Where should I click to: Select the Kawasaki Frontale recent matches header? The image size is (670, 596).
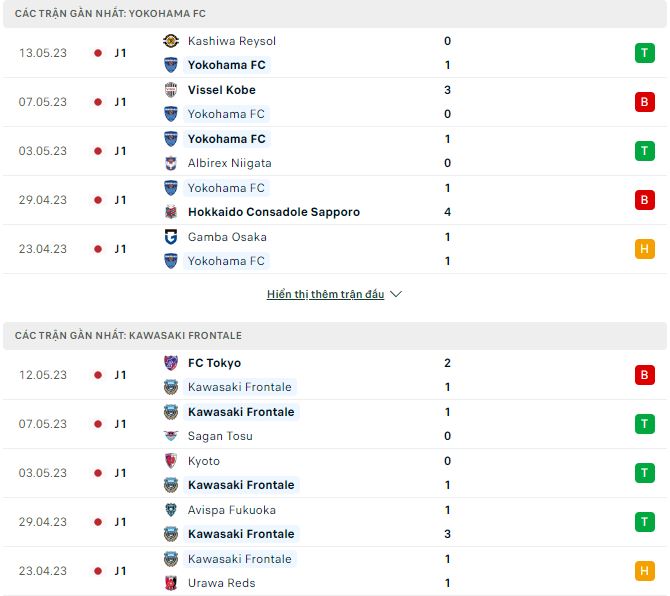click(127, 336)
